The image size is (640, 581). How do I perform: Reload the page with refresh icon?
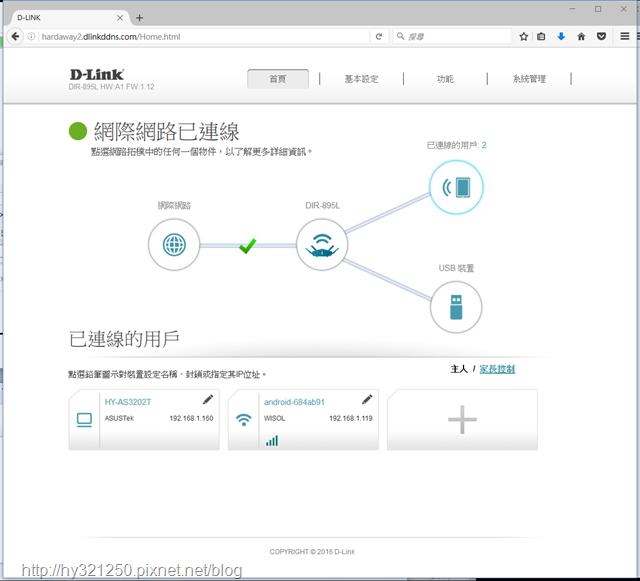[x=379, y=36]
